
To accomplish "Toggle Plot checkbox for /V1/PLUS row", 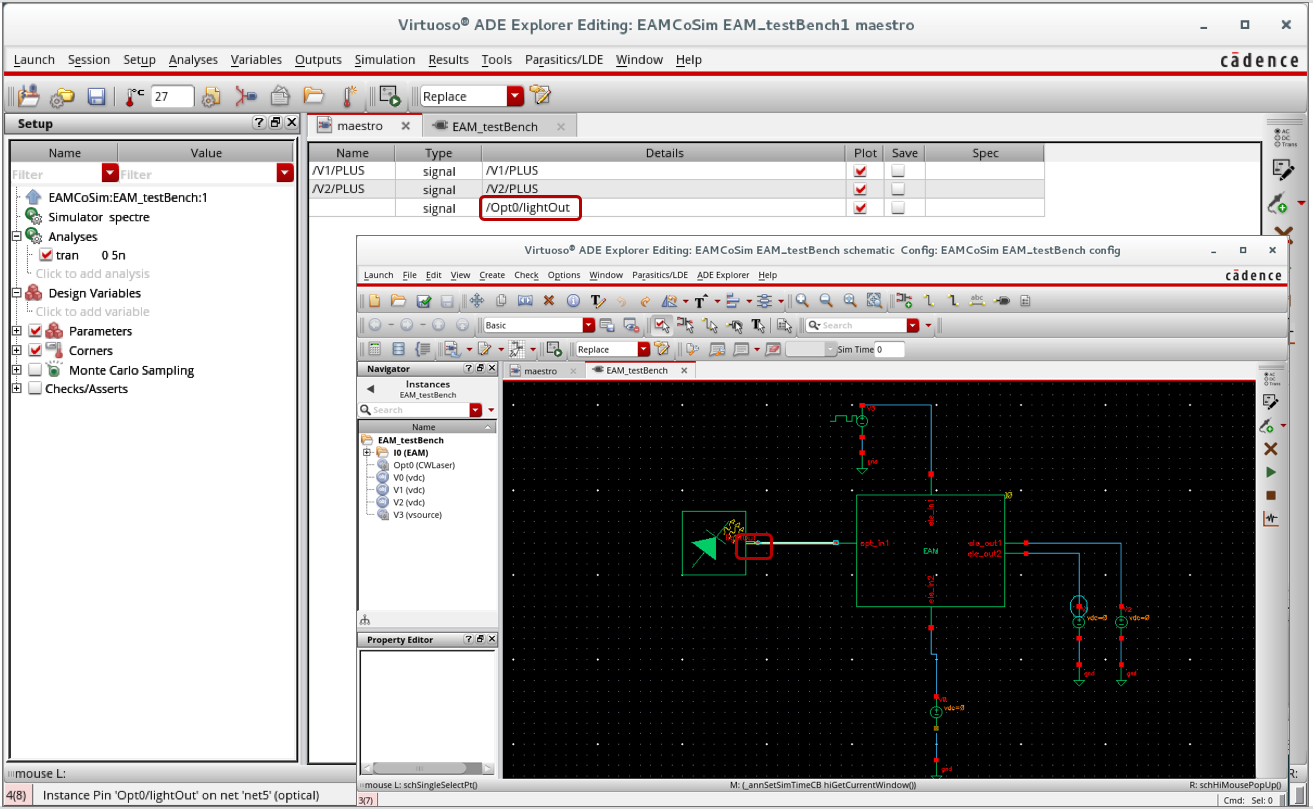I will point(860,171).
